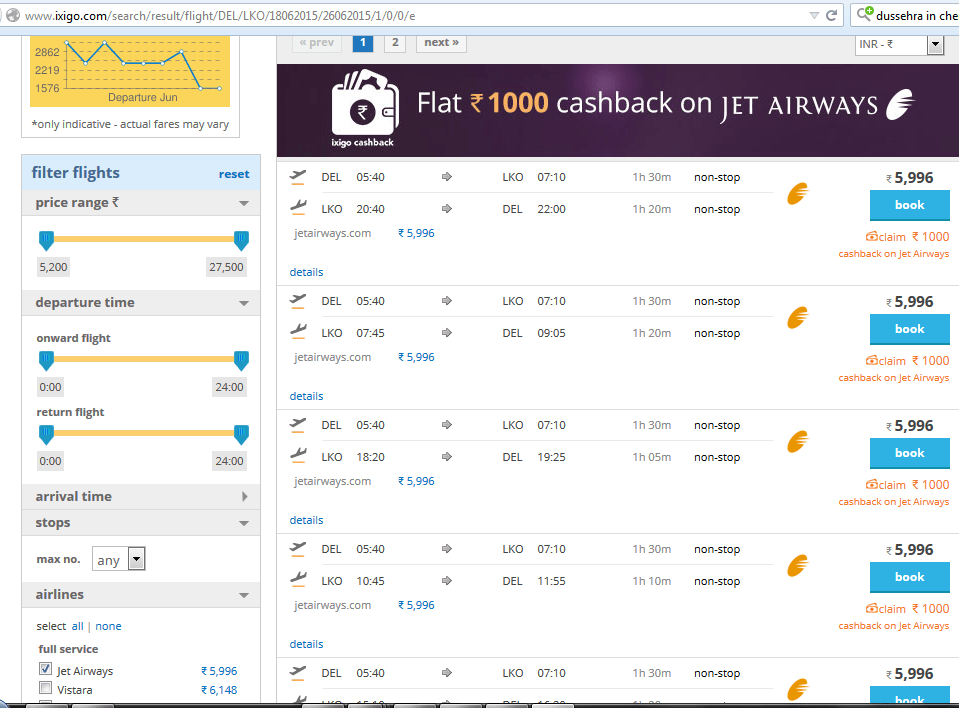
Task: Click the arrow icon between LKO 20:40 and DEL 22:00
Action: pos(446,208)
